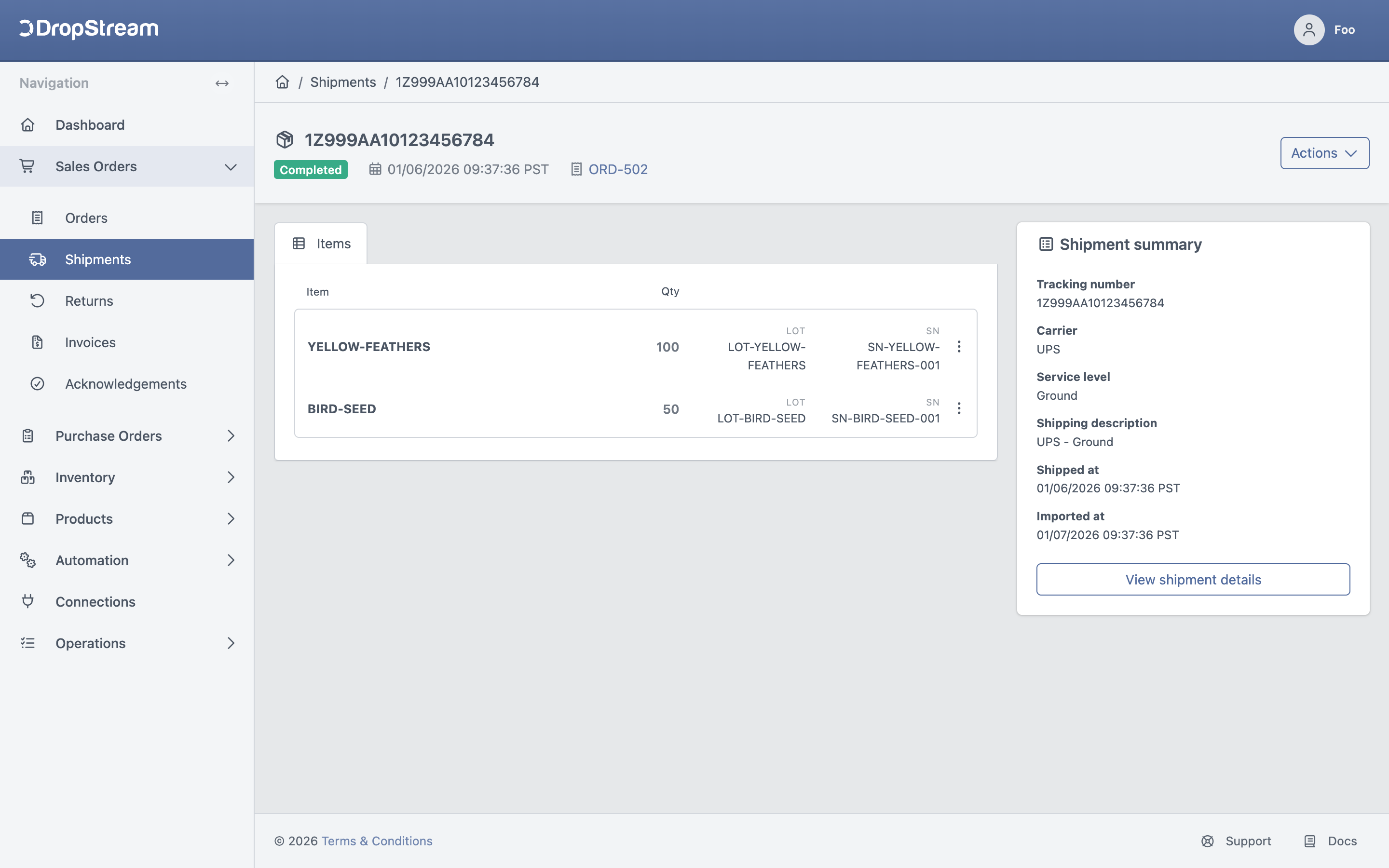
Task: Open the Orders menu item
Action: (x=127, y=217)
